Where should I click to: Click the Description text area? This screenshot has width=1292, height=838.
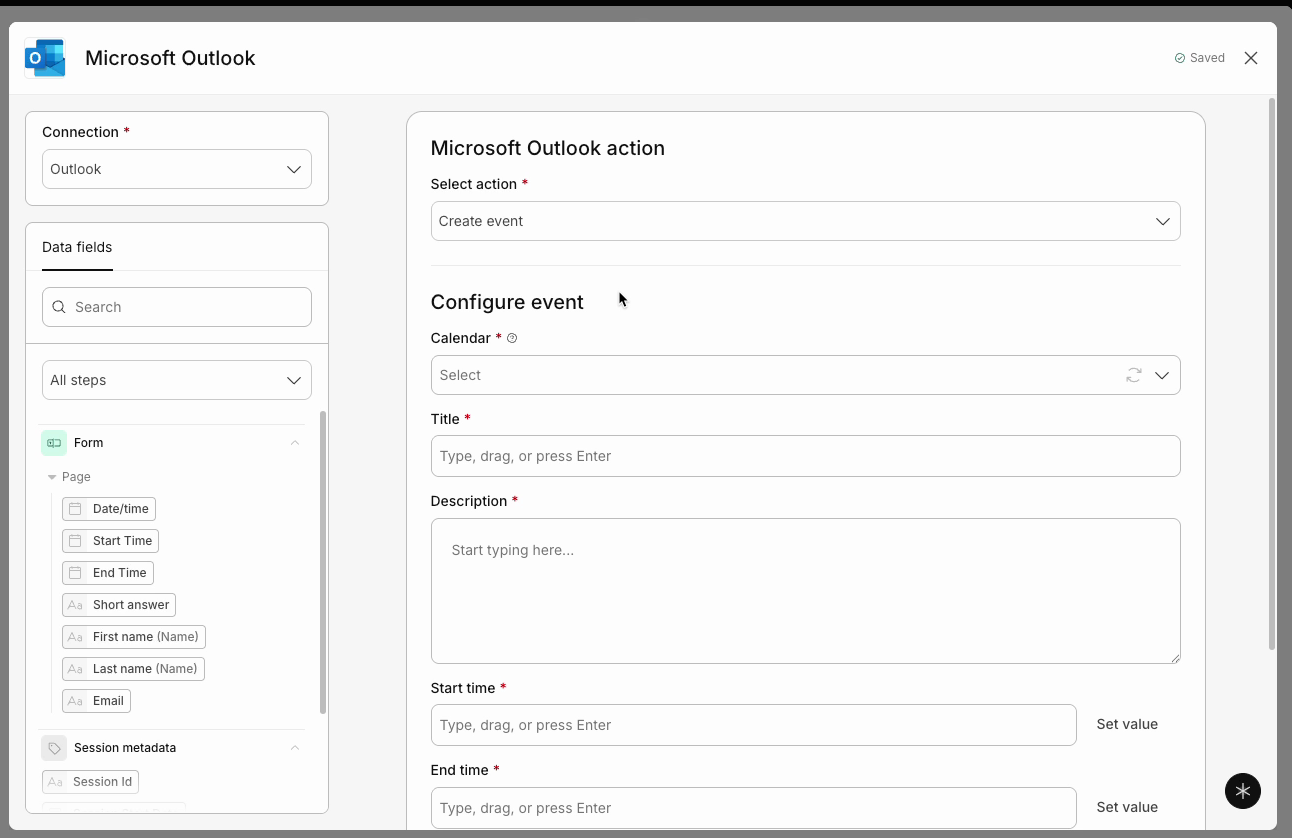(x=805, y=591)
